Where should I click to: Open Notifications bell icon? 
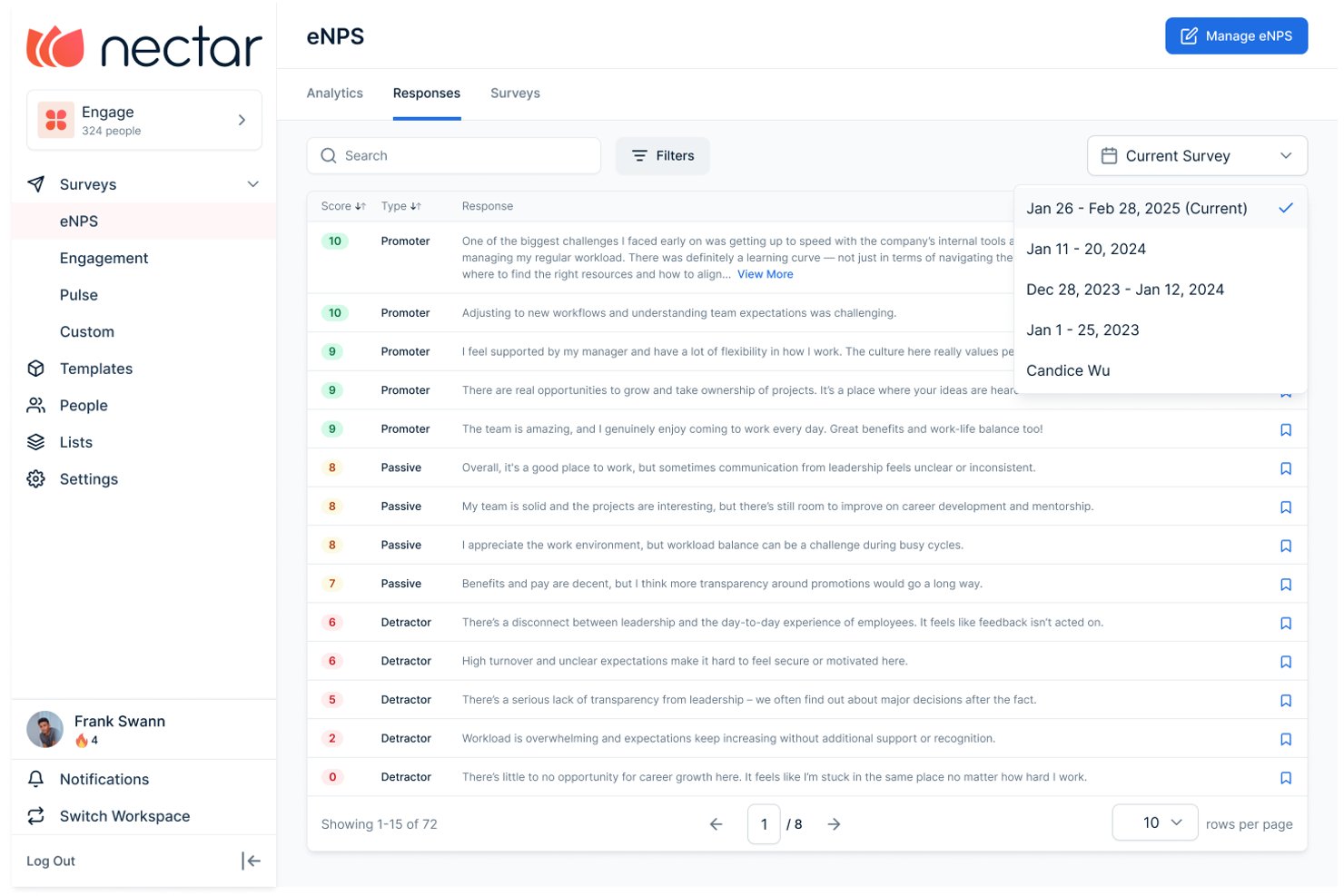point(36,779)
